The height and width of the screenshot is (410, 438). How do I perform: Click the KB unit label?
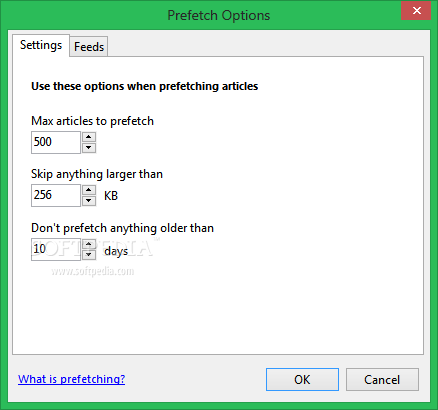click(111, 196)
